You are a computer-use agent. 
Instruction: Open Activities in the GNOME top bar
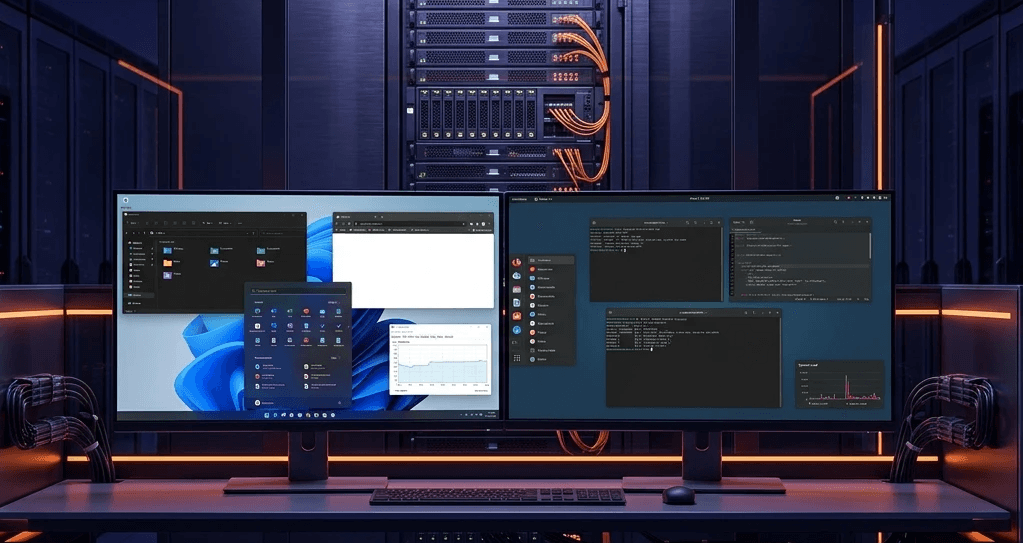coord(519,199)
